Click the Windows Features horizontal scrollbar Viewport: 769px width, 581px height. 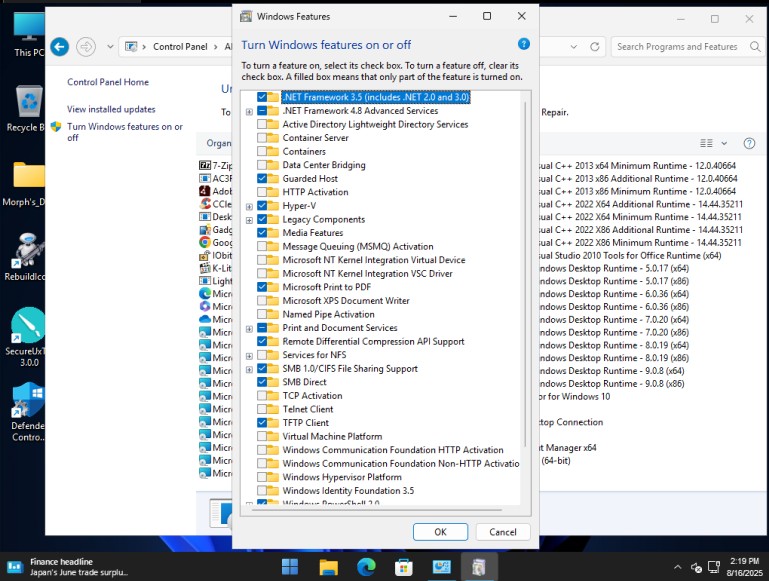coord(376,510)
